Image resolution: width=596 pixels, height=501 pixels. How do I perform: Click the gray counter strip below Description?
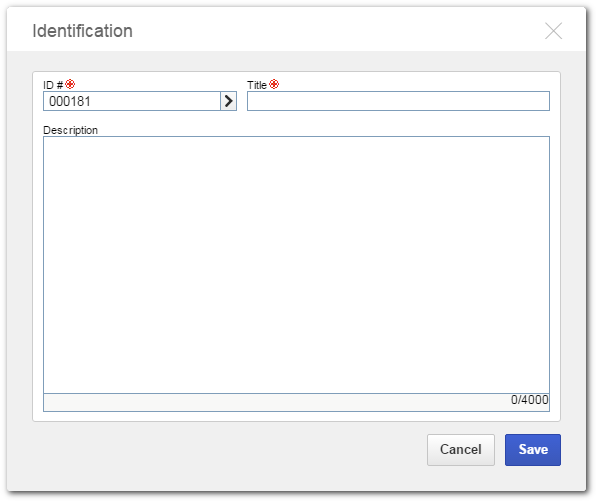click(296, 402)
